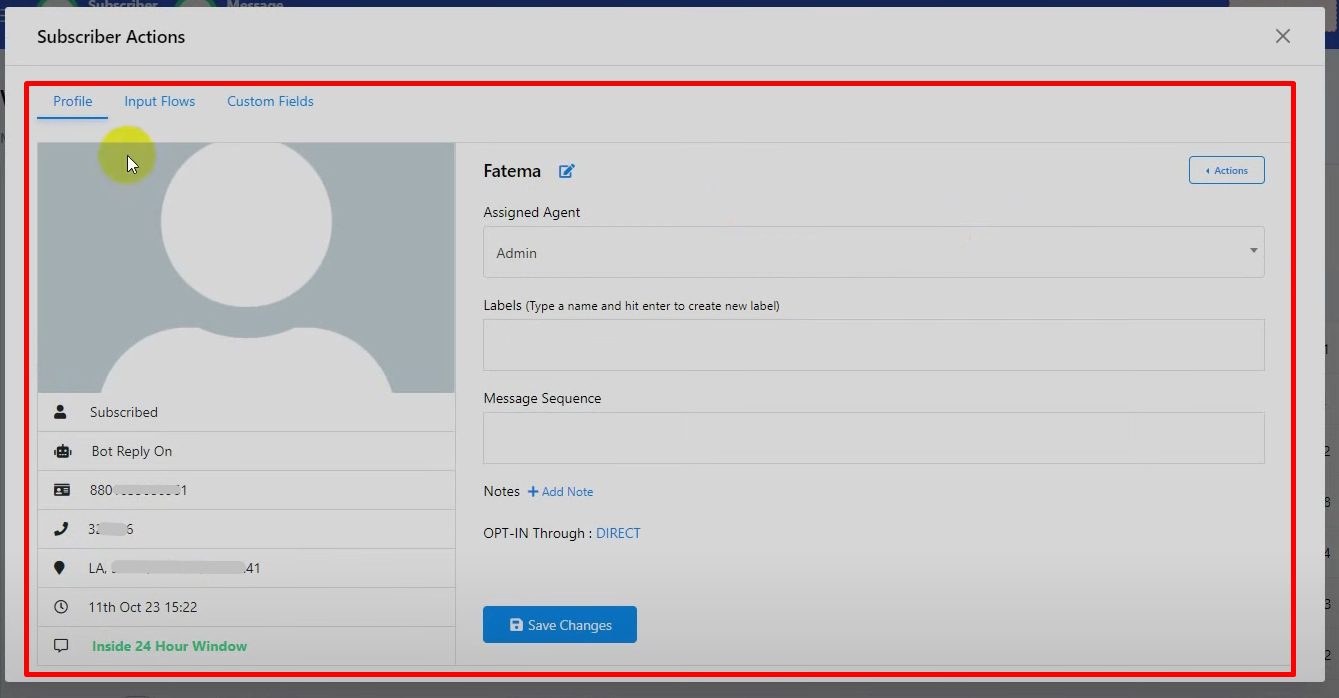Open the Custom Fields tab
The height and width of the screenshot is (698, 1339).
270,101
